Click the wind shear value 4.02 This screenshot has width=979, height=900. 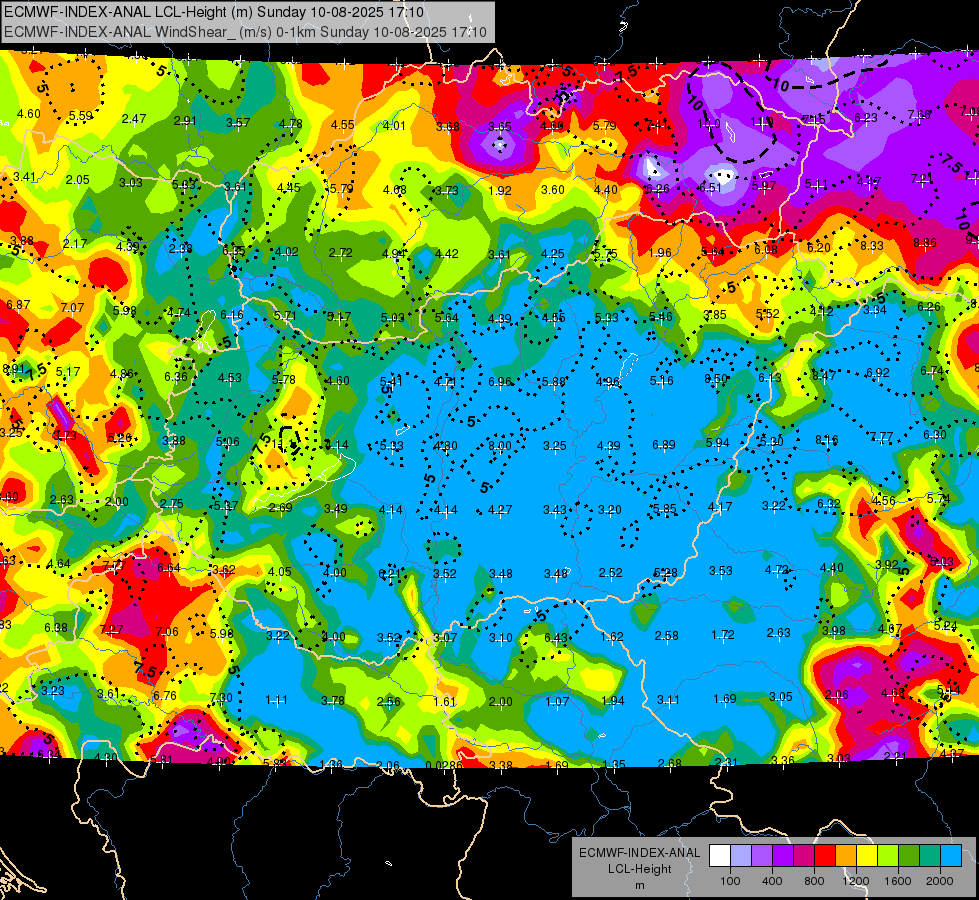tap(287, 252)
